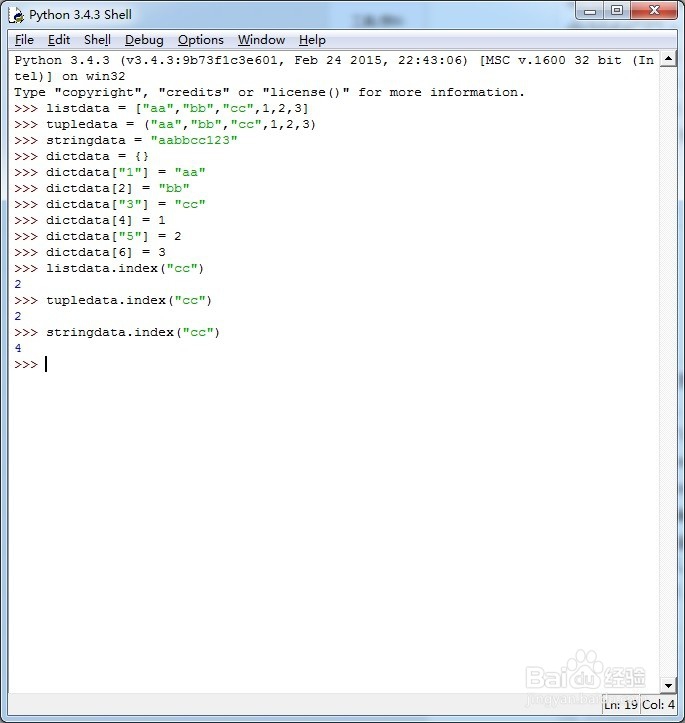Click the 'Type "copyright"' information line
The image size is (685, 723).
click(269, 92)
